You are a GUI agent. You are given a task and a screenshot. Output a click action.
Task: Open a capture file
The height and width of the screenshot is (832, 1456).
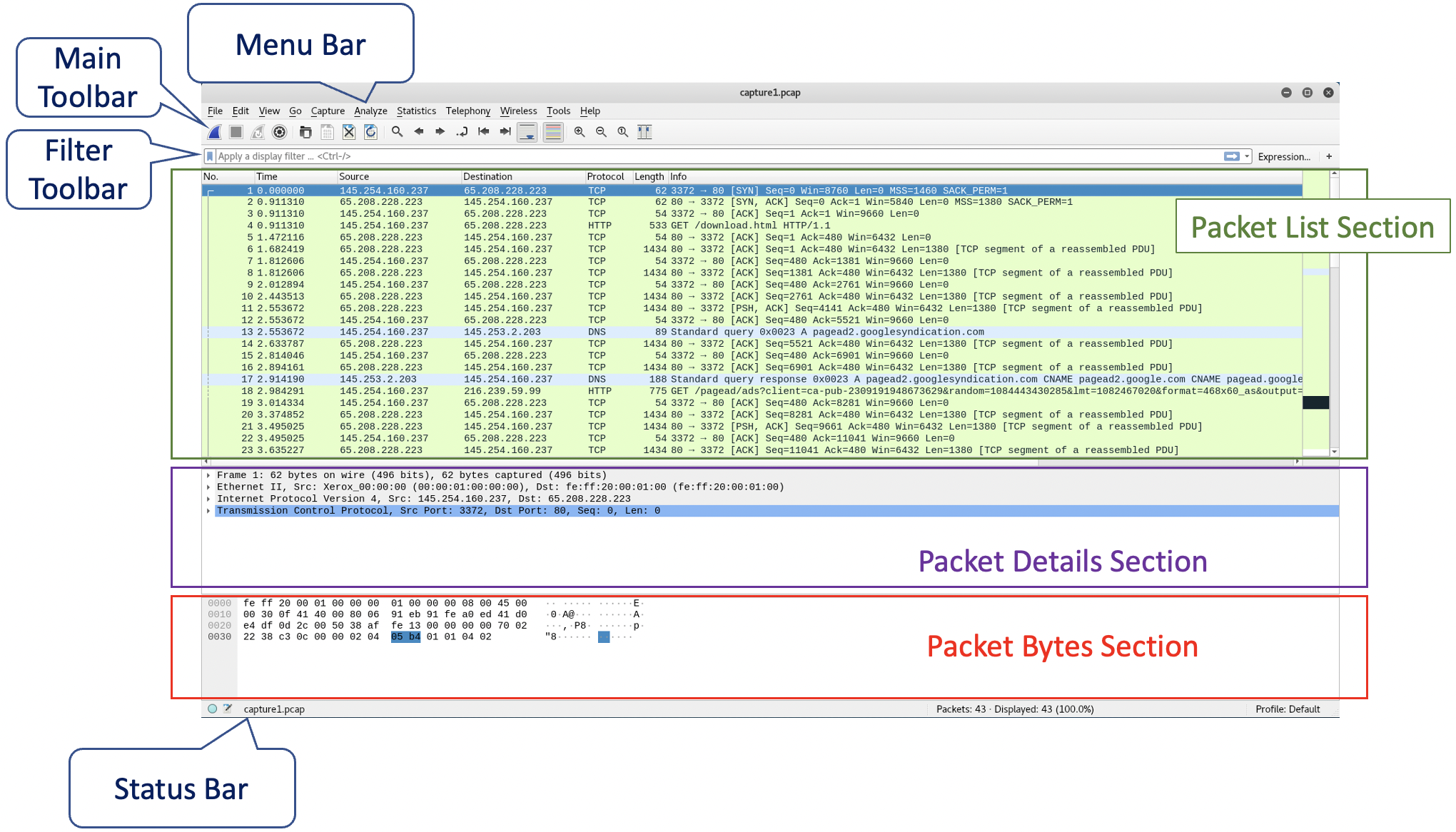coord(305,132)
